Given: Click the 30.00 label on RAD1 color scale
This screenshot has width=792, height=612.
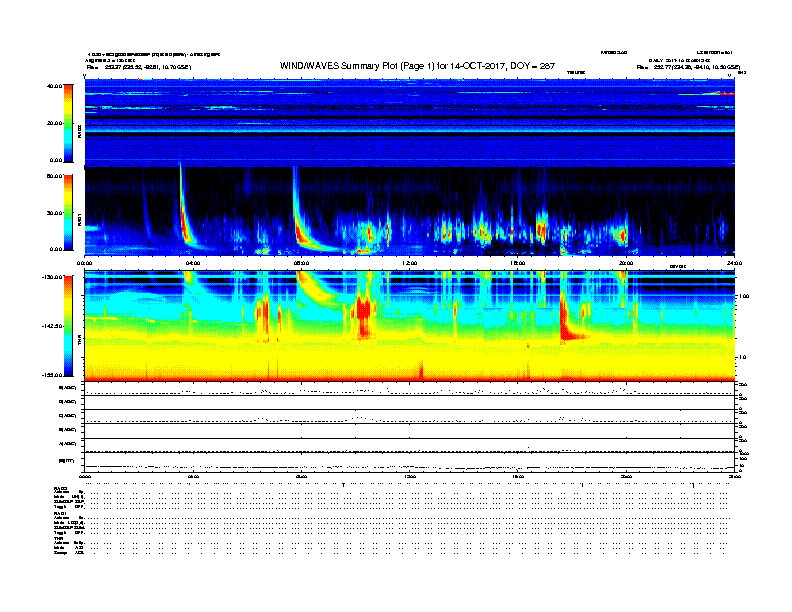Looking at the screenshot, I should click(55, 213).
